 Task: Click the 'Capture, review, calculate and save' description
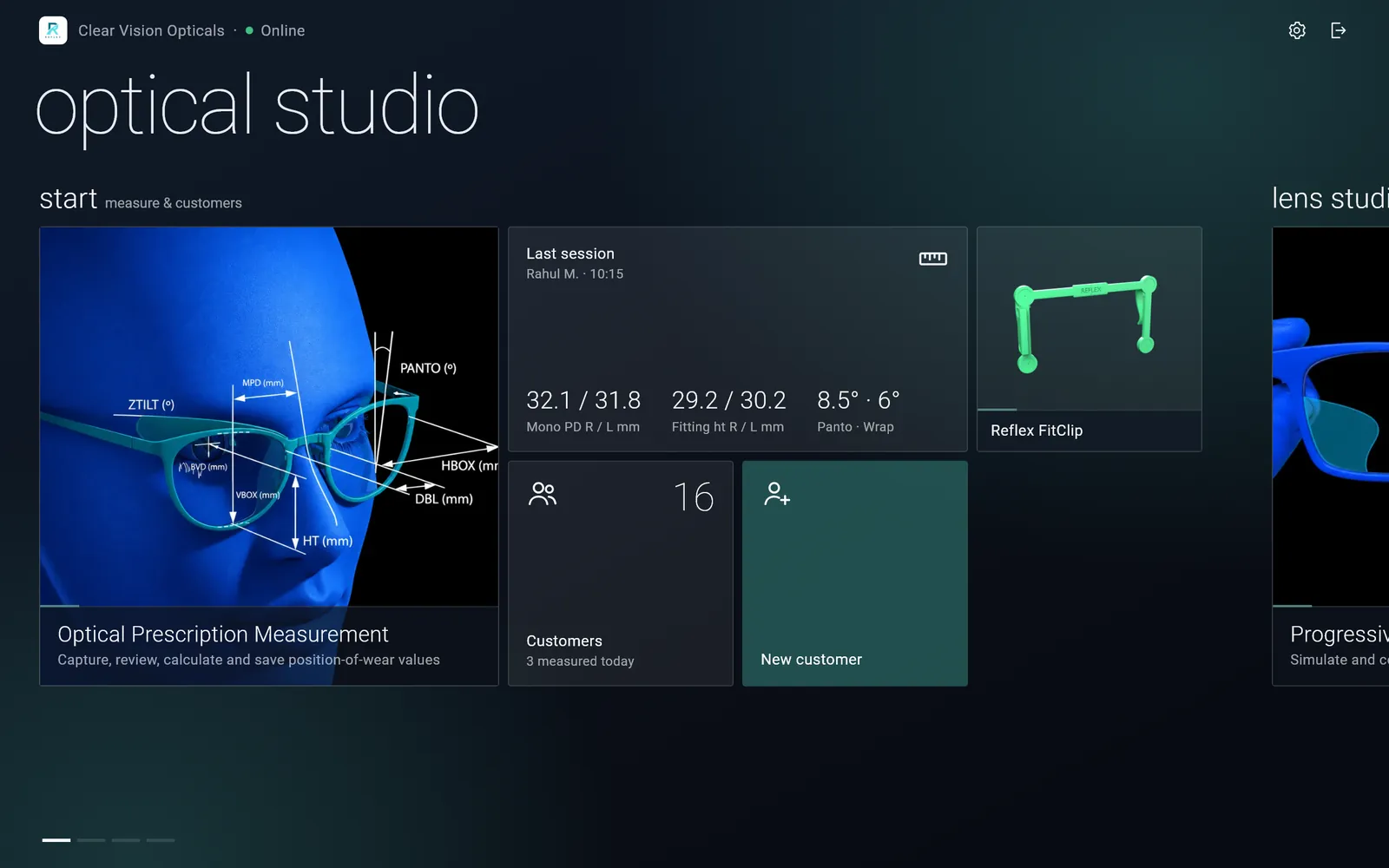tap(248, 660)
